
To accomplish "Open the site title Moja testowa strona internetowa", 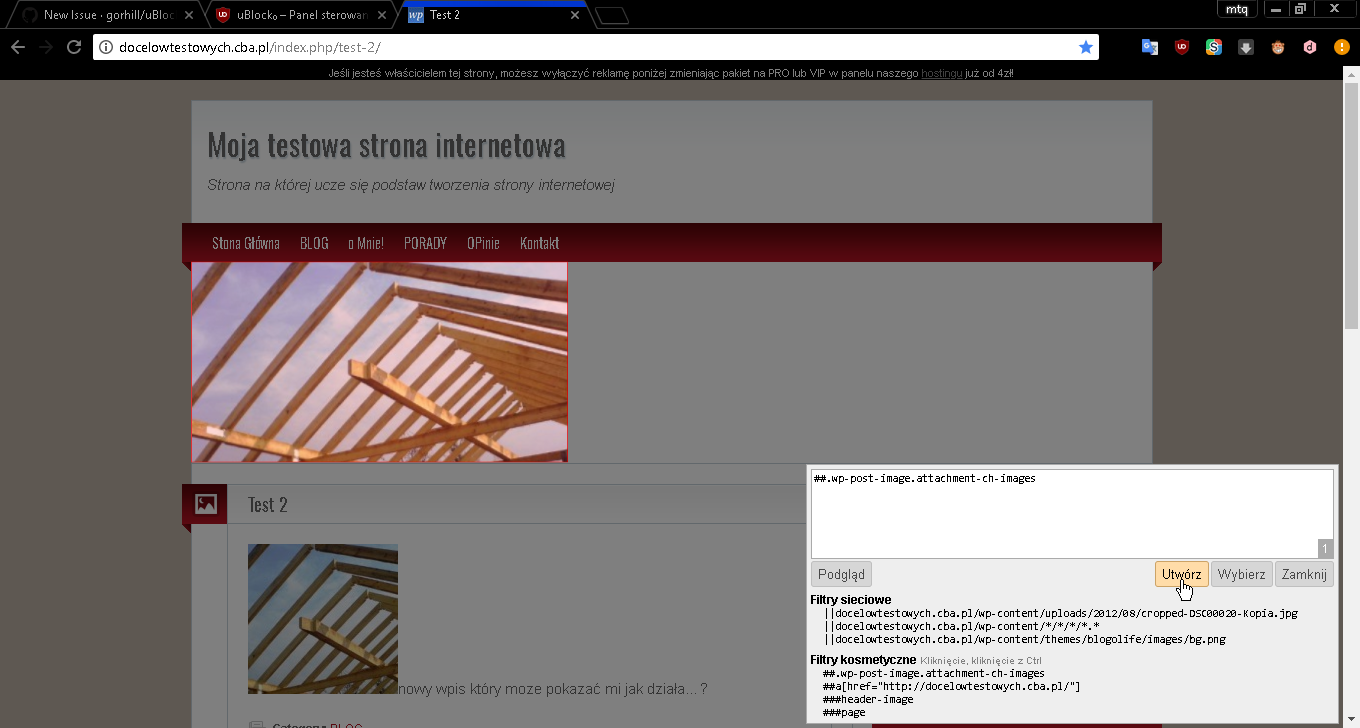I will point(386,145).
